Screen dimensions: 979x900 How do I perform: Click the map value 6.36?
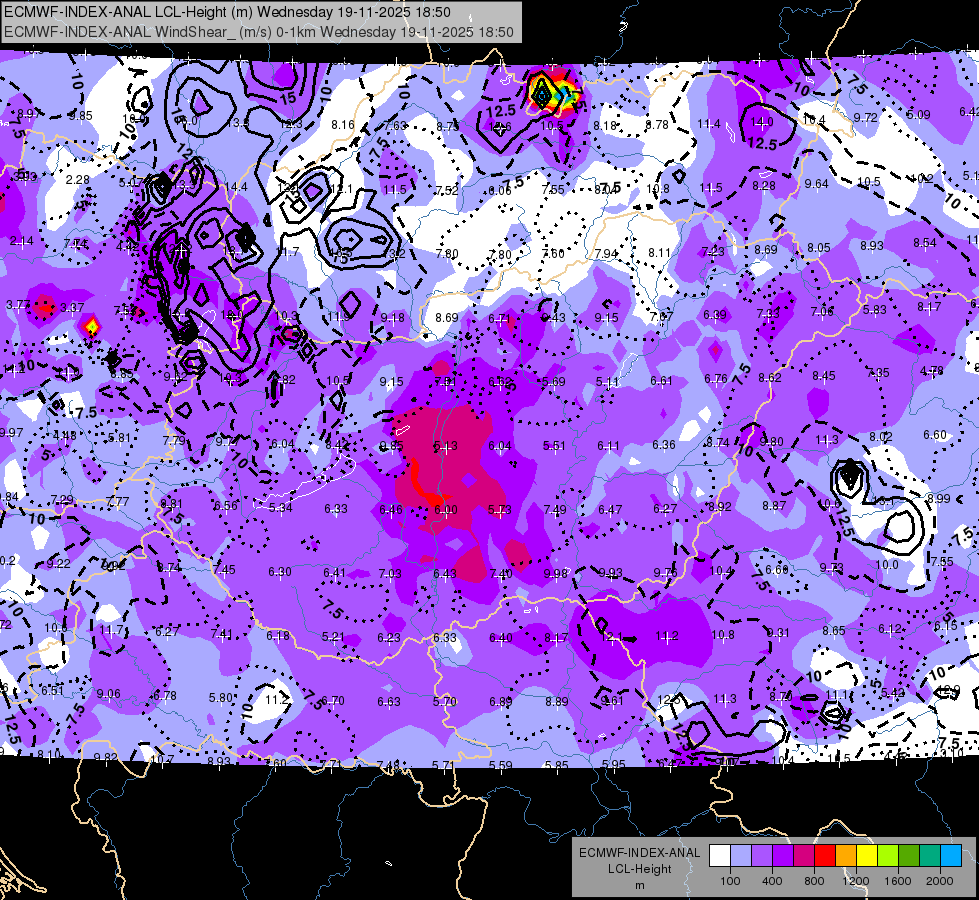(664, 444)
